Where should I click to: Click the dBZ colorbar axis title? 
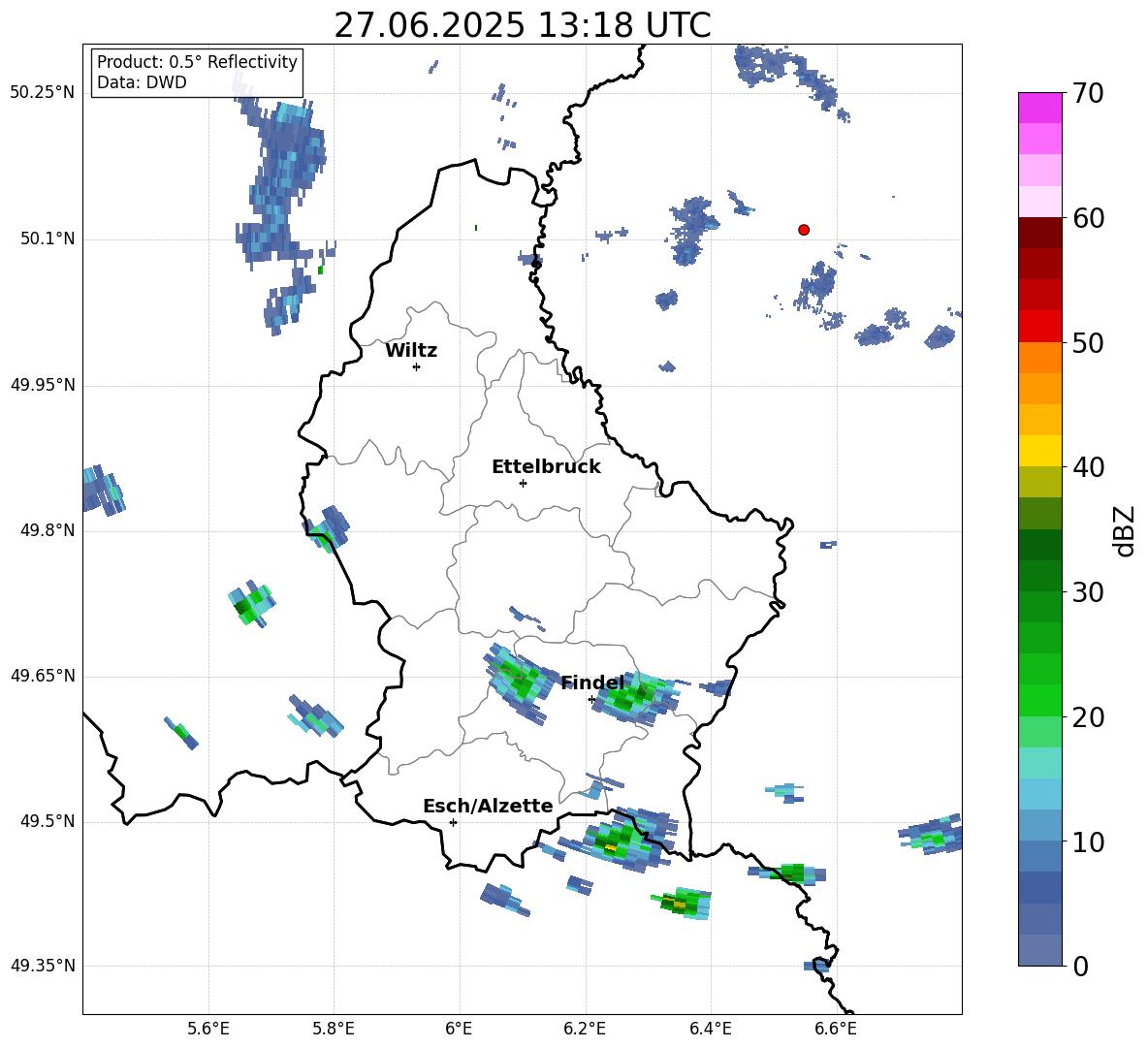tap(1124, 530)
